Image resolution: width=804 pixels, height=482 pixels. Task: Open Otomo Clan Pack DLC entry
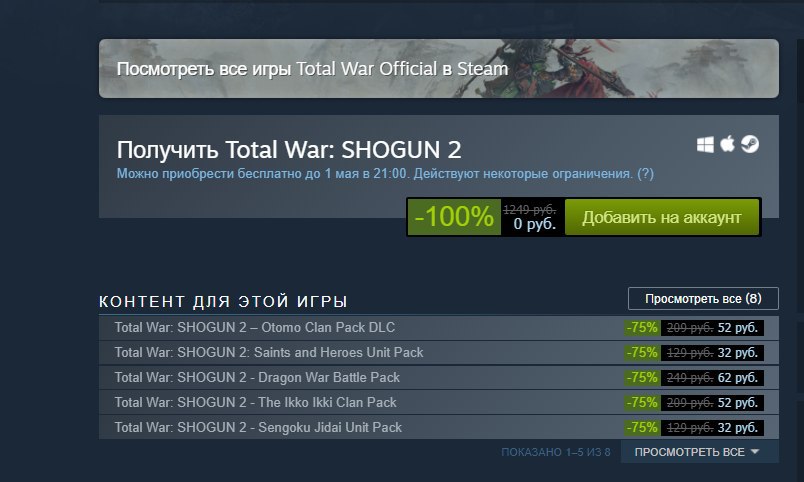[439, 328]
